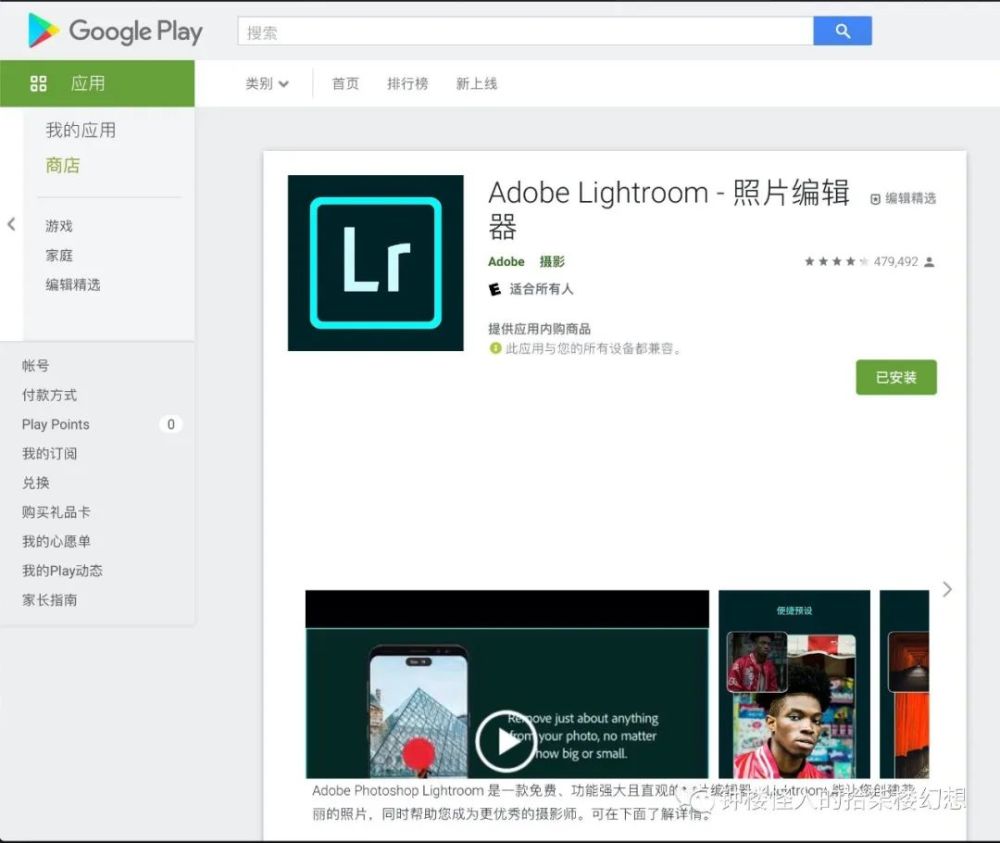Click the Lightroom Lr app icon
This screenshot has width=1000, height=843.
pos(376,263)
